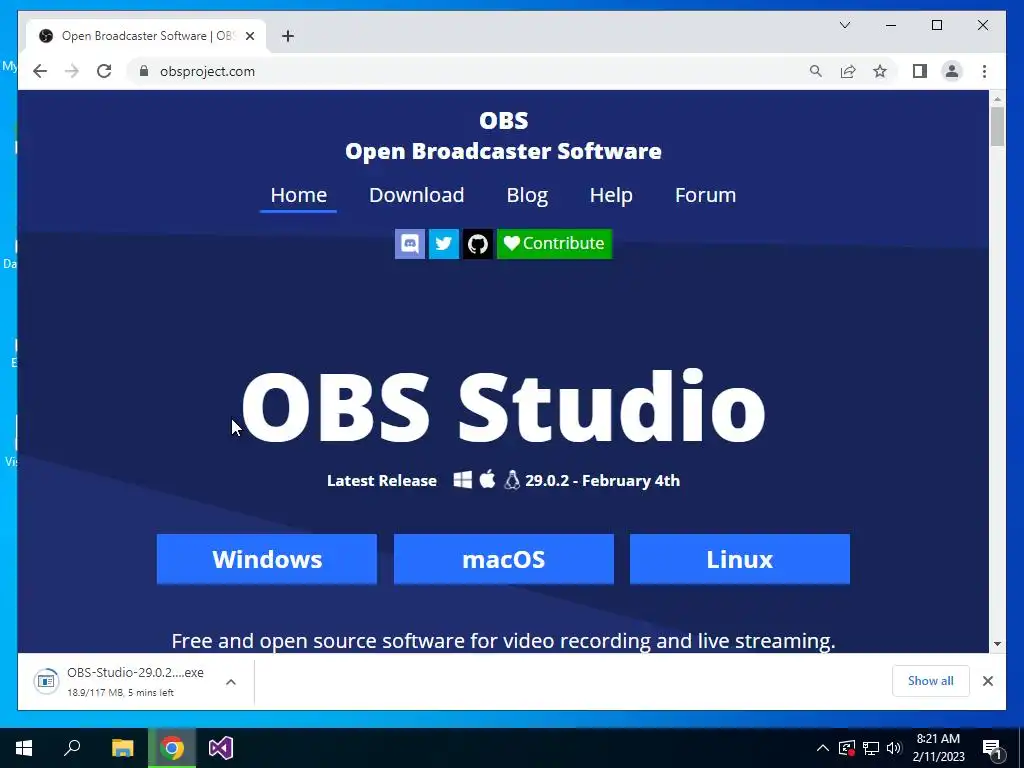
Task: Click the Linux download button
Action: pyautogui.click(x=740, y=559)
